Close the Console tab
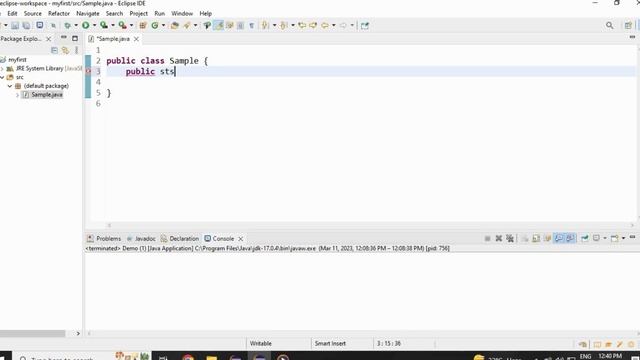Viewport: 640px width, 360px height. (x=241, y=239)
